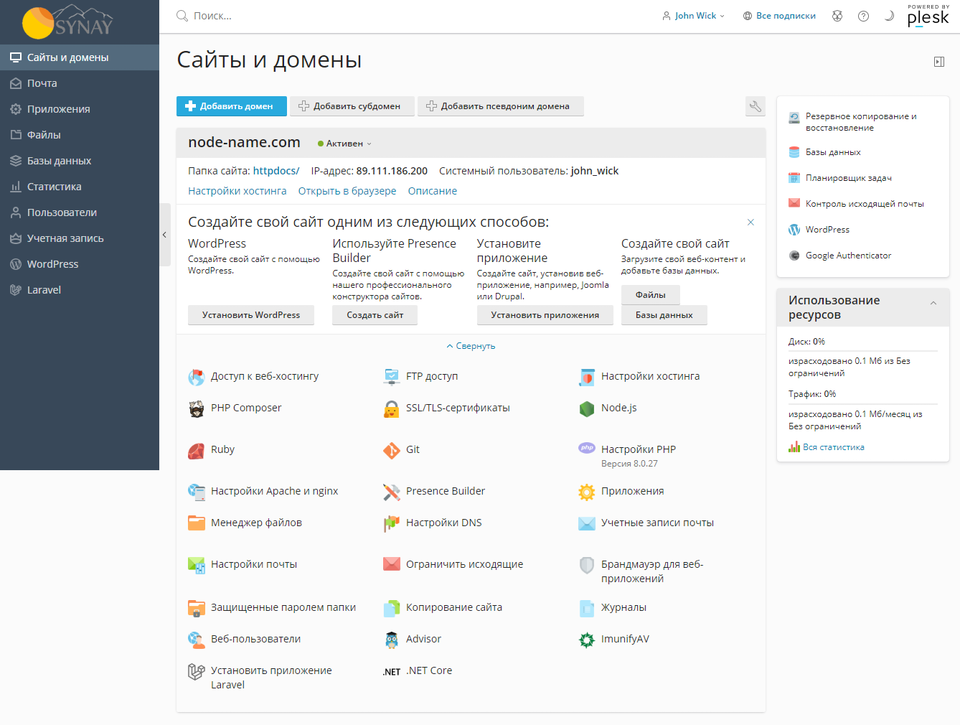The width and height of the screenshot is (960, 725).
Task: Open the httpdocs/ folder link
Action: [x=276, y=171]
